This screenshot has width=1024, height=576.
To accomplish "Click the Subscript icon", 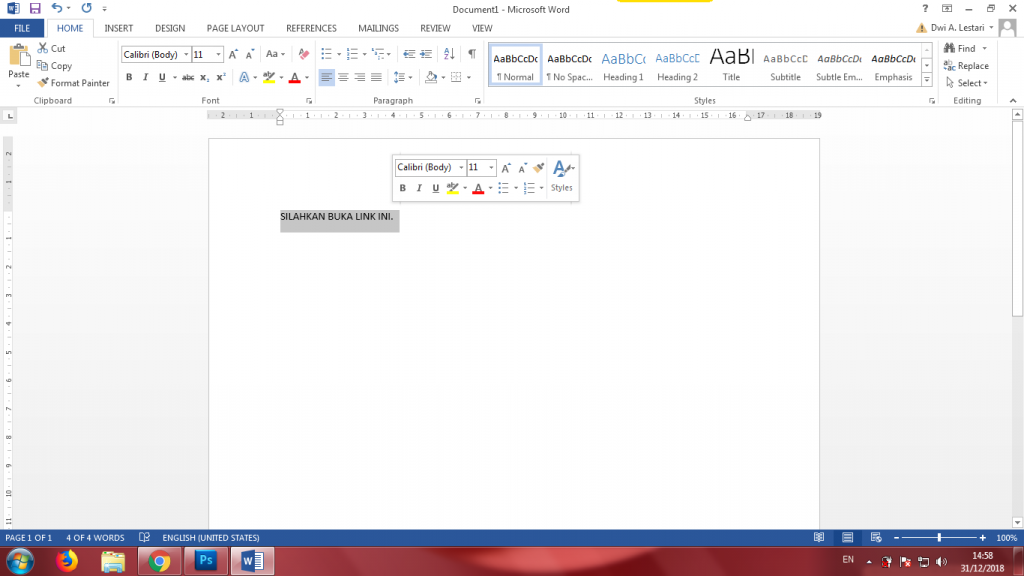I will (x=204, y=77).
